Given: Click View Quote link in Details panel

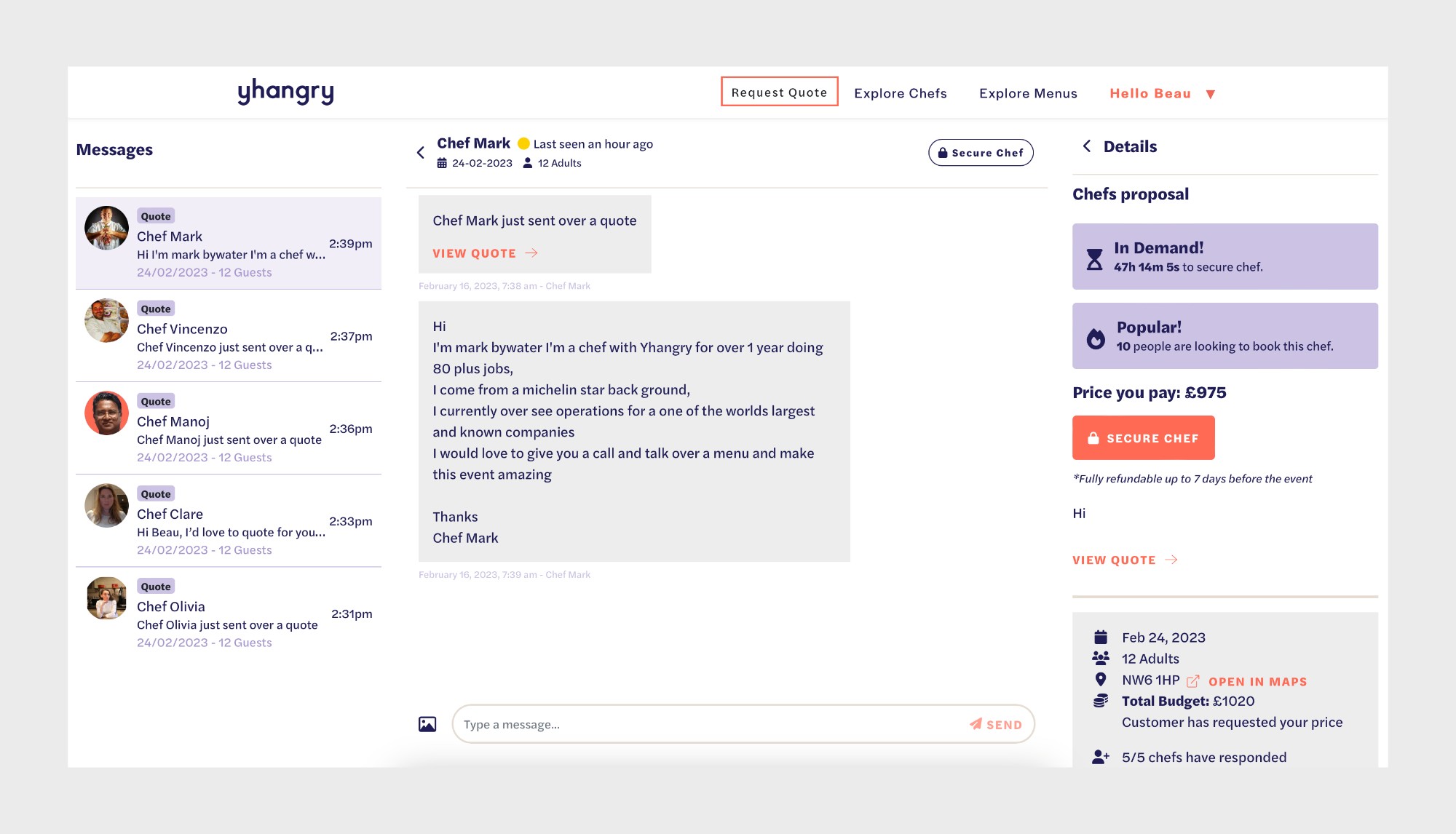Looking at the screenshot, I should click(1125, 560).
